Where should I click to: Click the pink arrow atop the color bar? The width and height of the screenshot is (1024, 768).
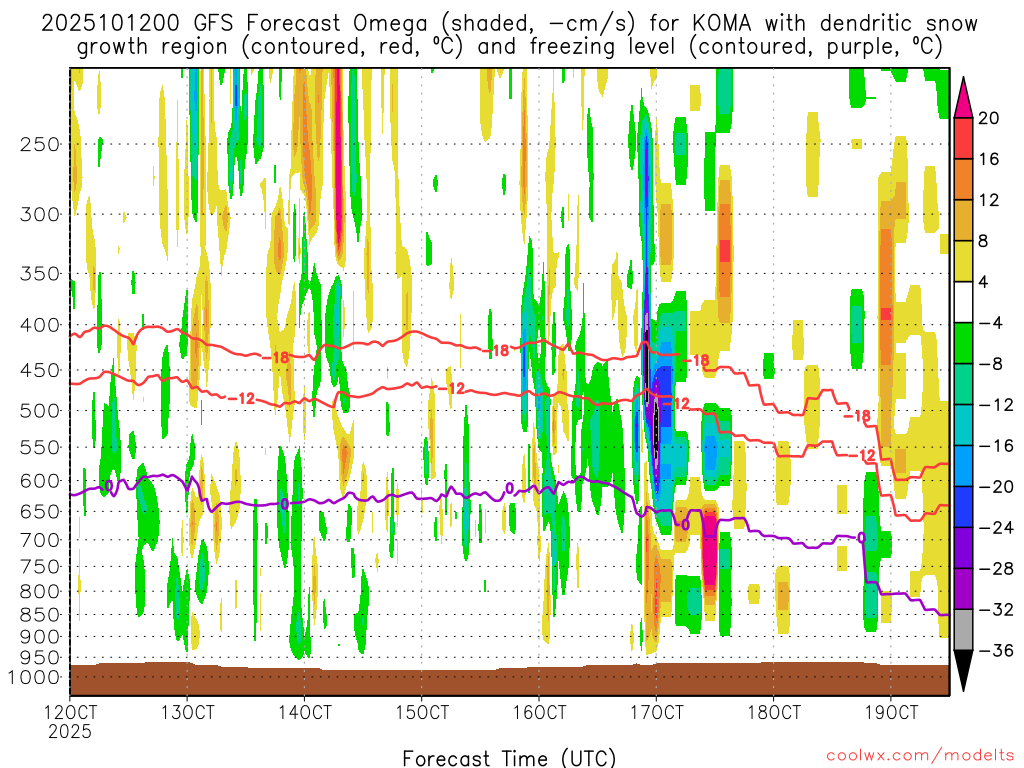pos(964,96)
